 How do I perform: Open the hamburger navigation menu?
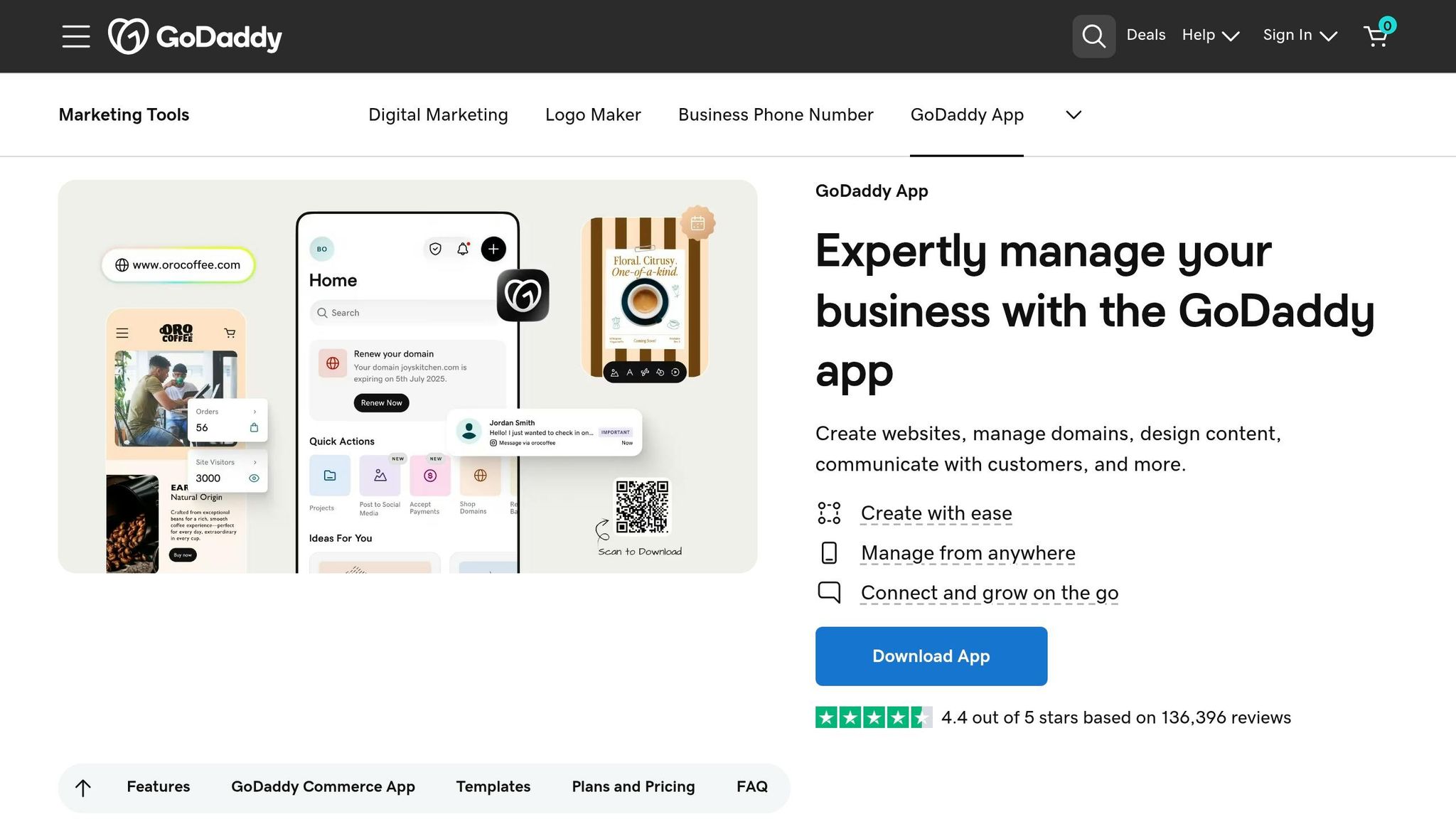75,36
